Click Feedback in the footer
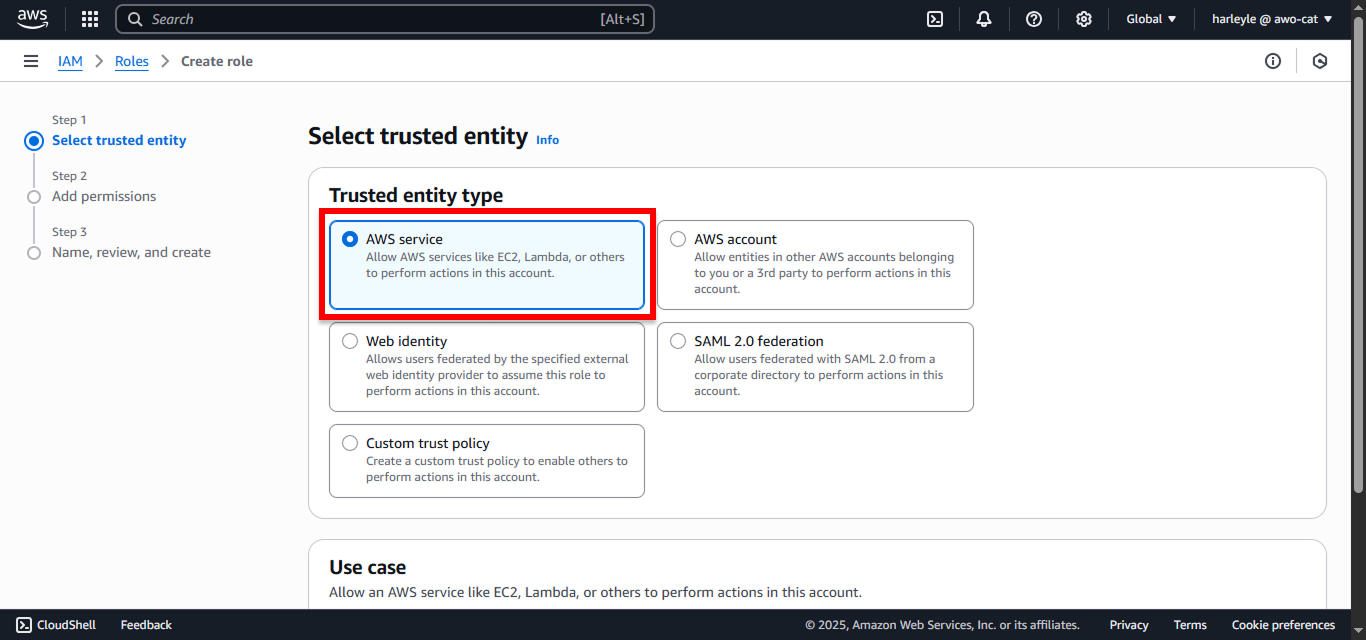 [x=146, y=625]
